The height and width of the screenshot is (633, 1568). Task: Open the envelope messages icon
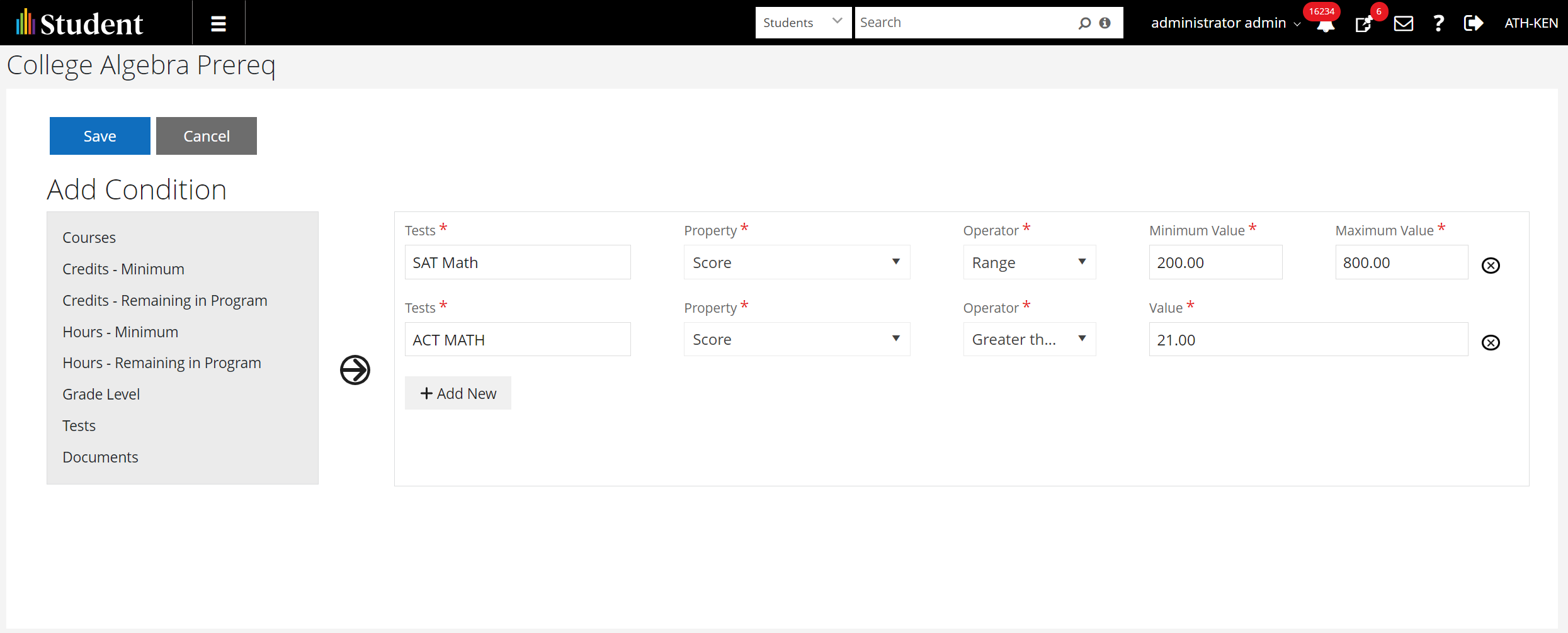click(1403, 23)
